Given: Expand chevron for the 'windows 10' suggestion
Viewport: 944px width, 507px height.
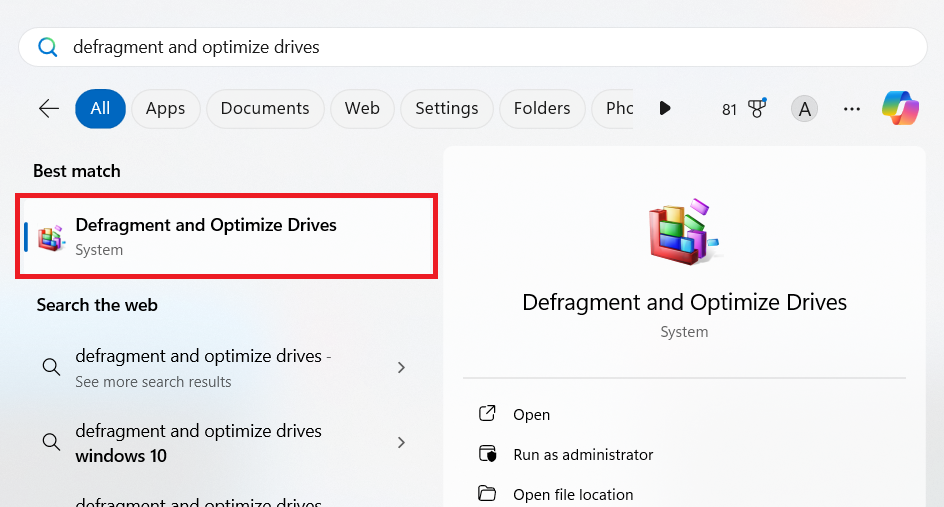Looking at the screenshot, I should coord(402,443).
